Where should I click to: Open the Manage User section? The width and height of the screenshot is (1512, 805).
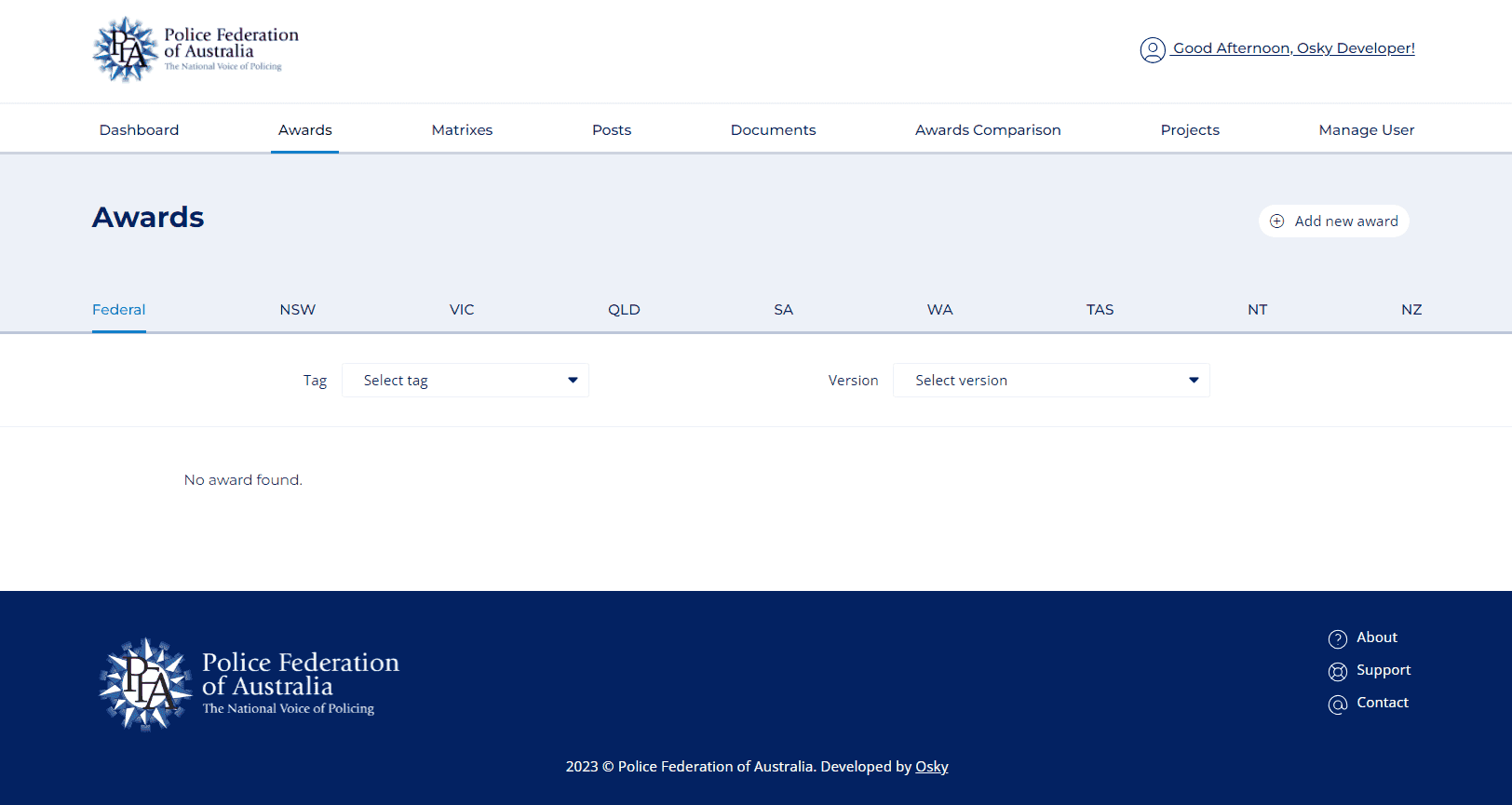1366,130
